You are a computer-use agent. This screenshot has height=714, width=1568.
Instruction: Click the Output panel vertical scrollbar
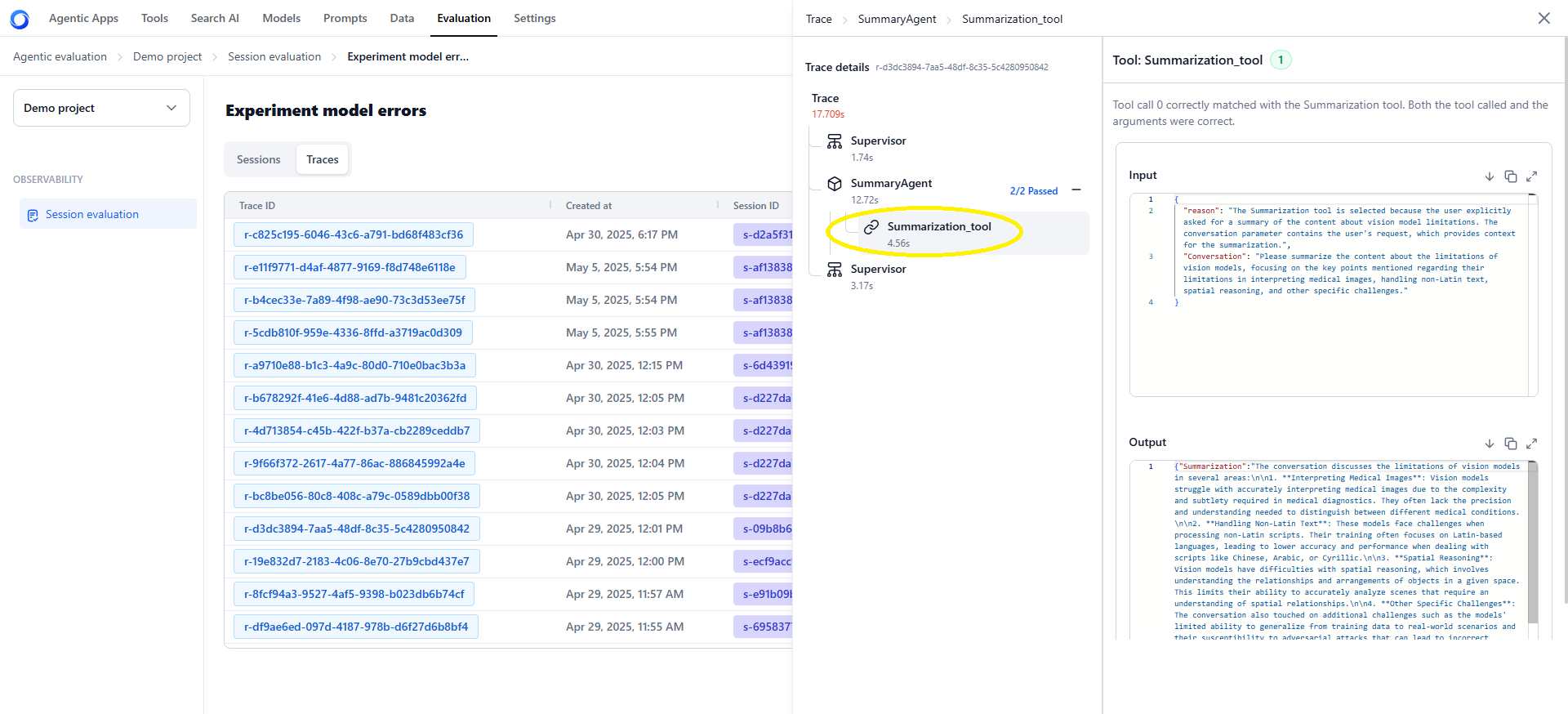point(1532,543)
